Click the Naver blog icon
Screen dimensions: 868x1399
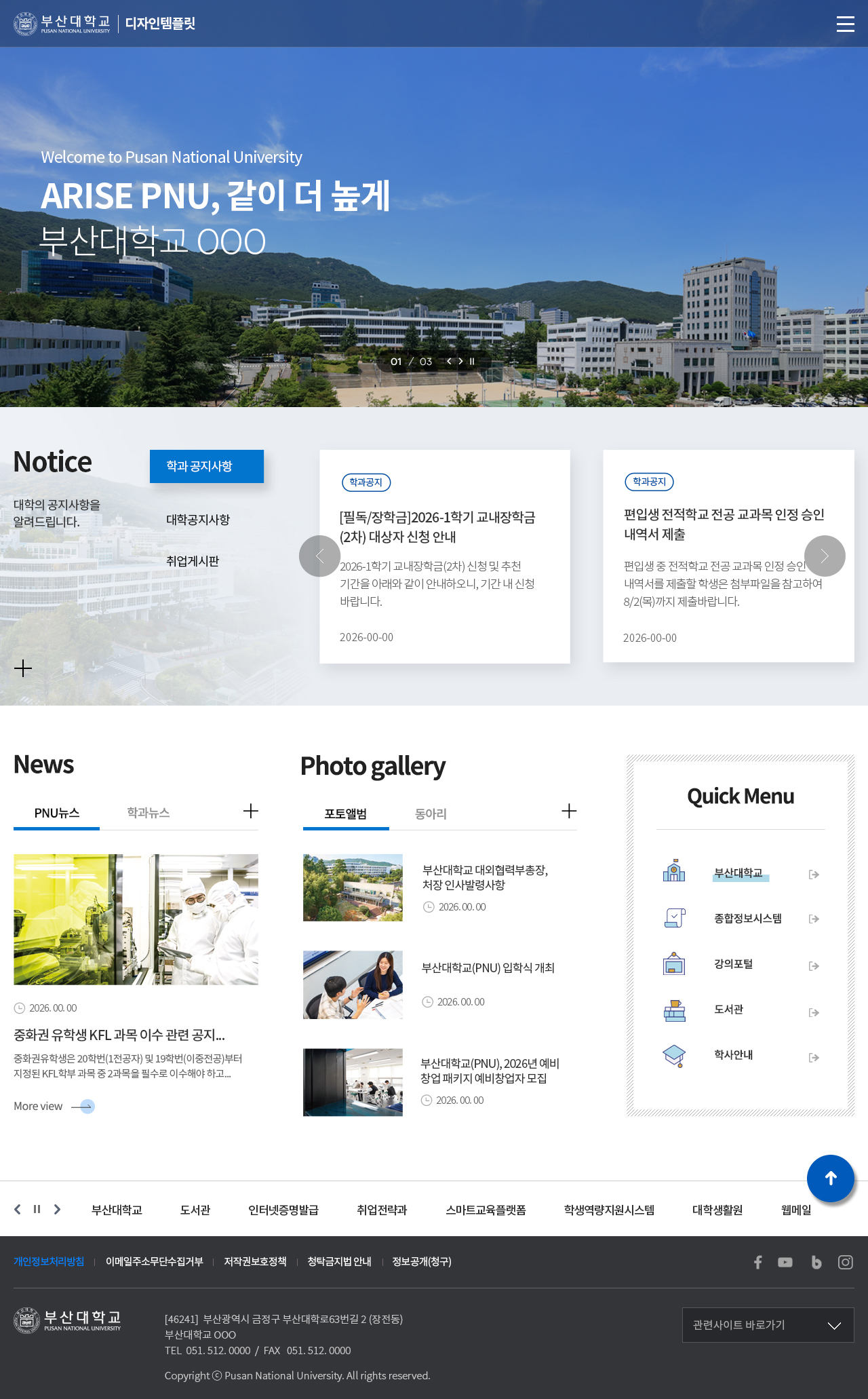[x=816, y=1262]
